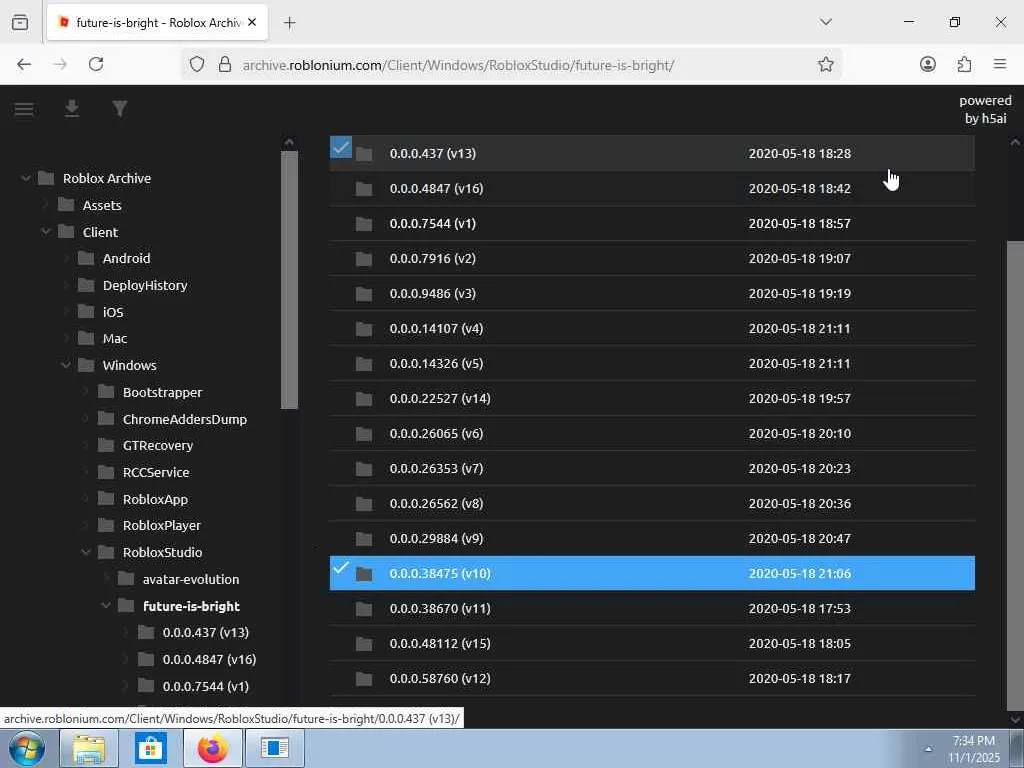Open the 0.0.0.22527 (v14) folder link
This screenshot has height=768, width=1024.
pyautogui.click(x=440, y=398)
